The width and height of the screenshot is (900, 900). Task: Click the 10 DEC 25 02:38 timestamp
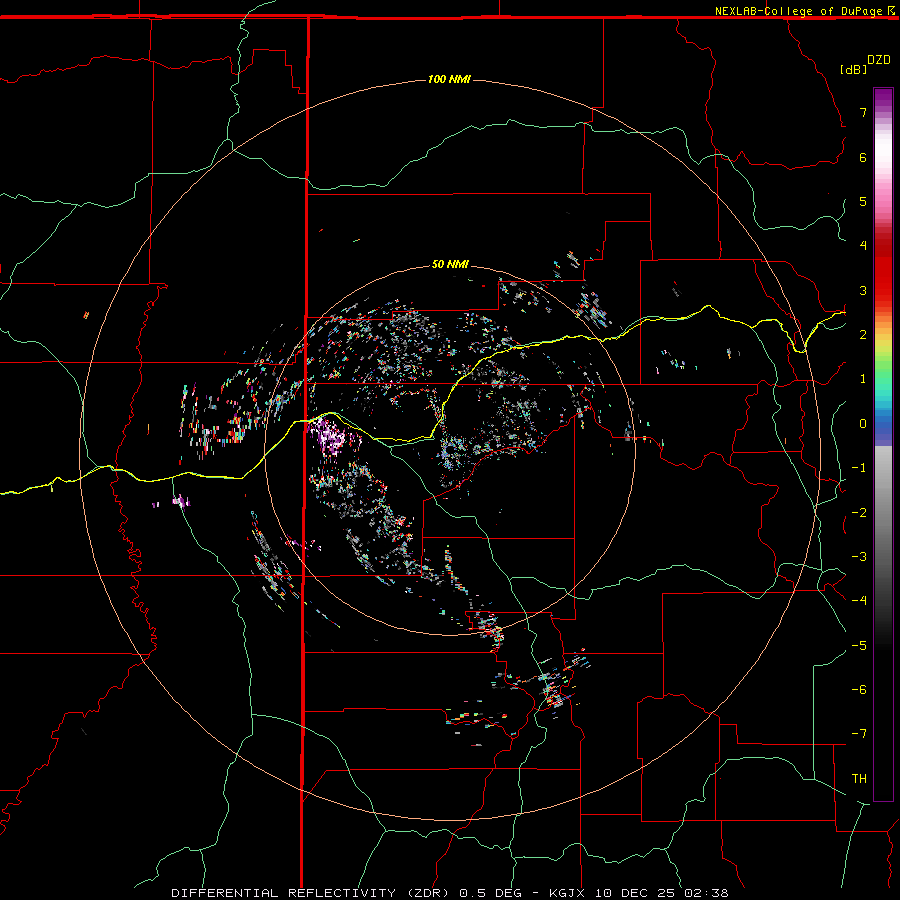coord(662,893)
